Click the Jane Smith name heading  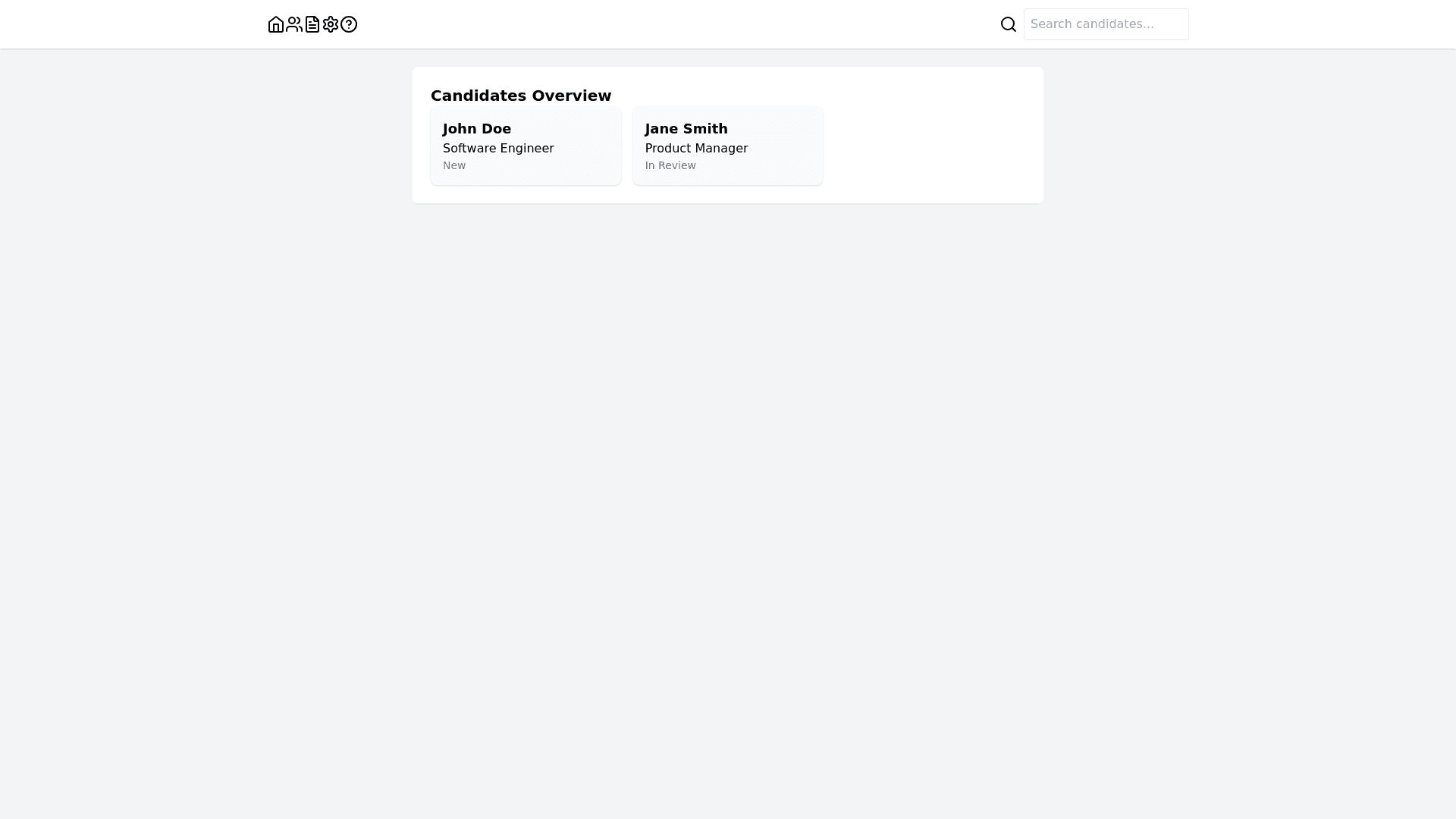[x=686, y=129]
